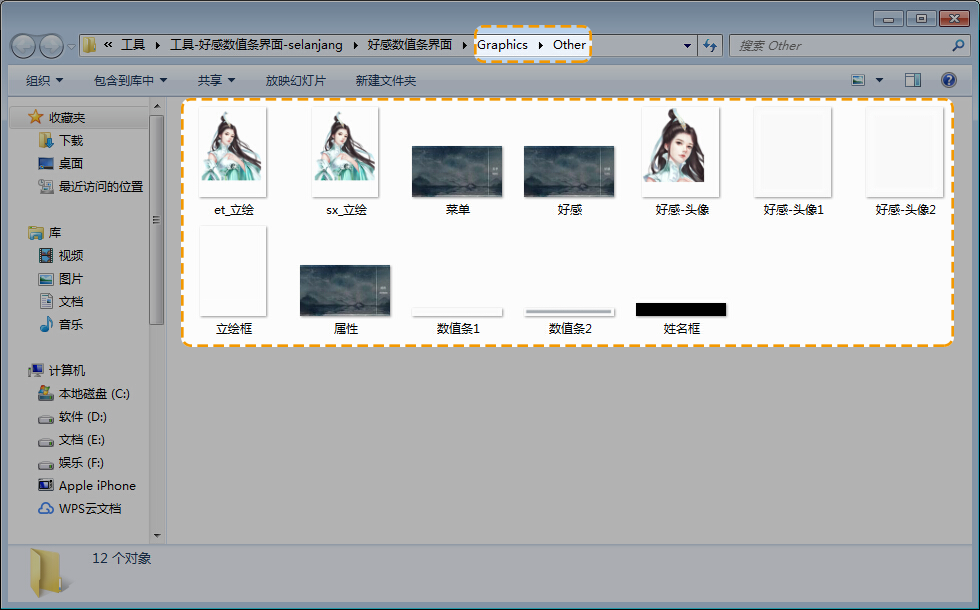This screenshot has width=980, height=610.
Task: Click 放映幻灯片 in the toolbar
Action: [x=296, y=81]
